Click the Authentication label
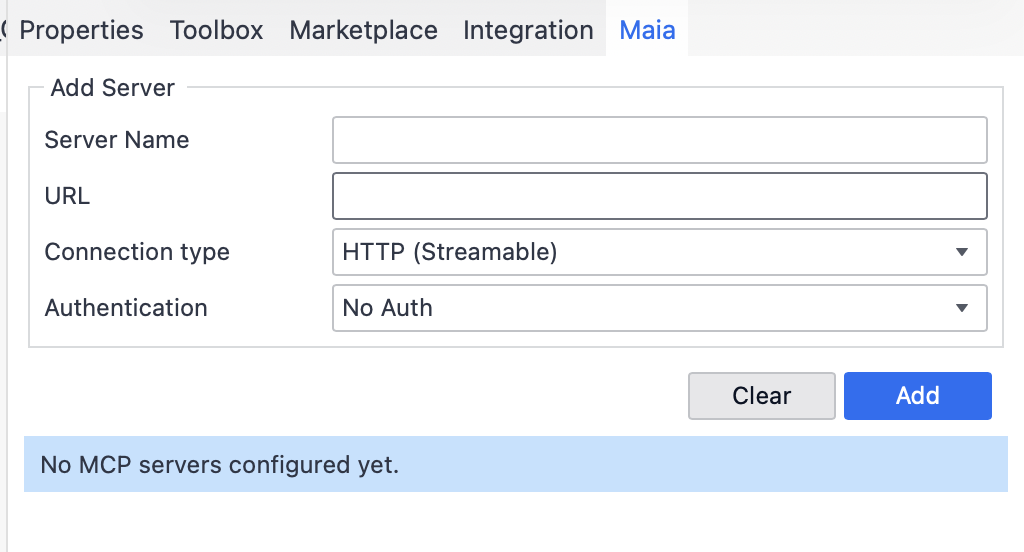The image size is (1024, 552). point(126,308)
